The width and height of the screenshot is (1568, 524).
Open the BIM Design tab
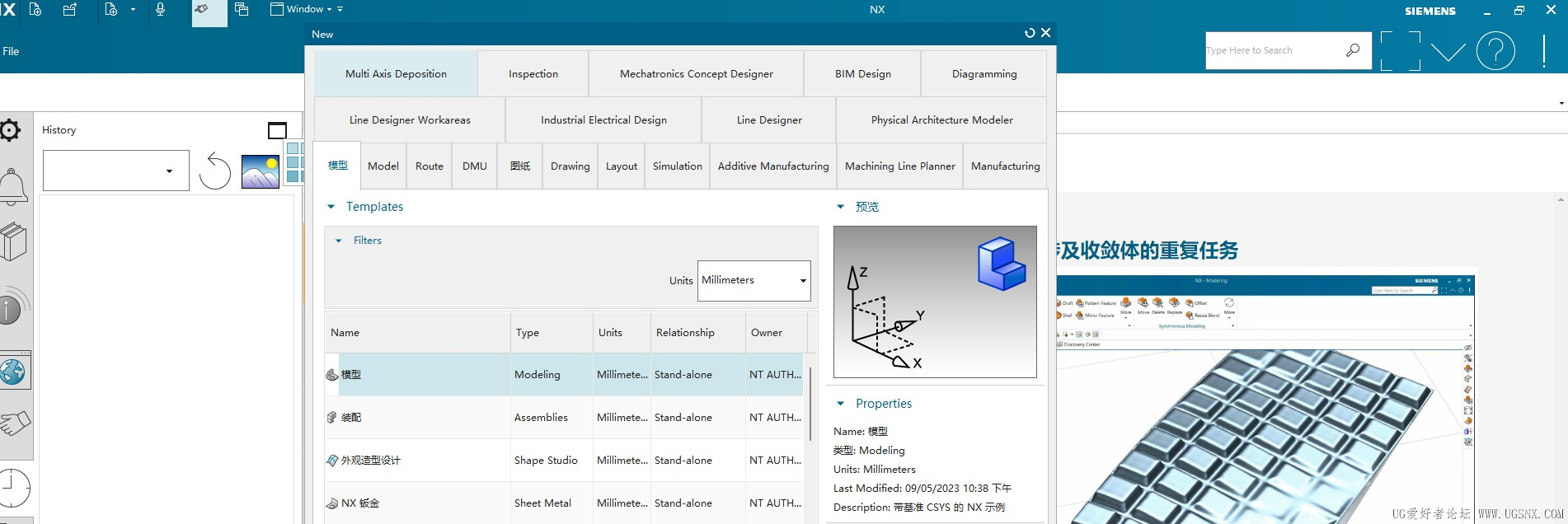(x=862, y=73)
